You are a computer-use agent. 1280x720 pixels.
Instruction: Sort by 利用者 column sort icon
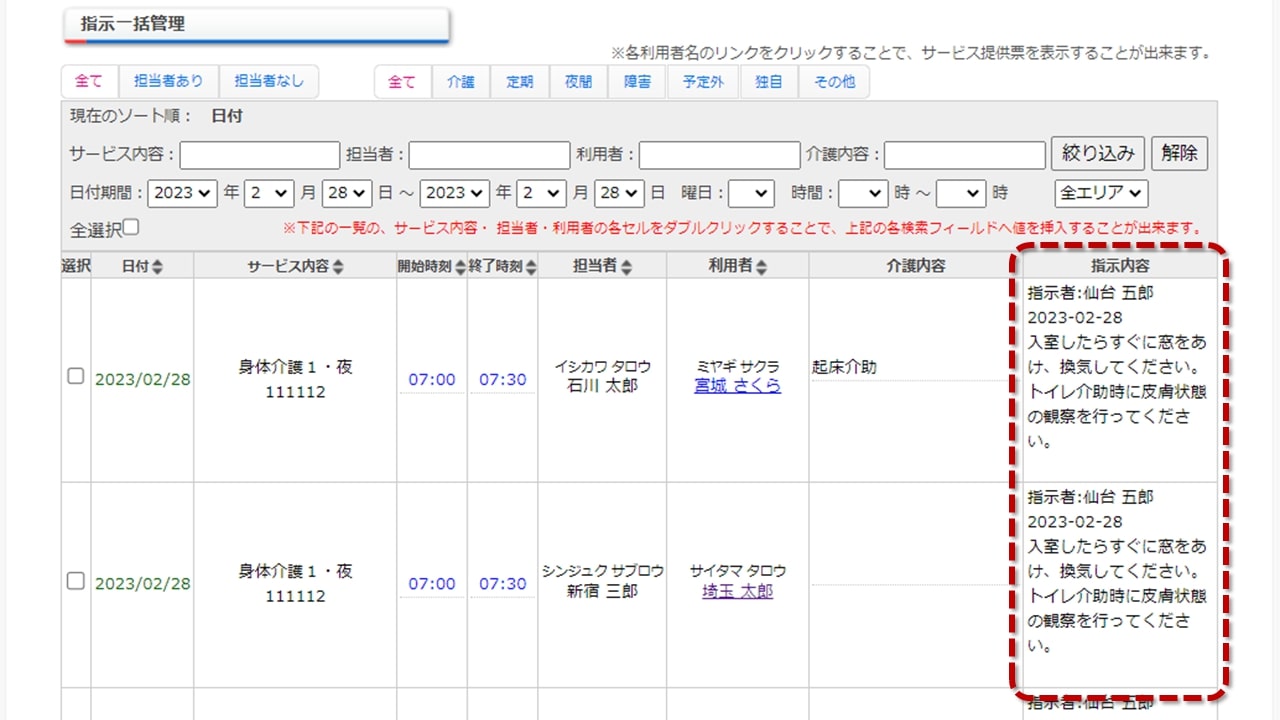761,267
